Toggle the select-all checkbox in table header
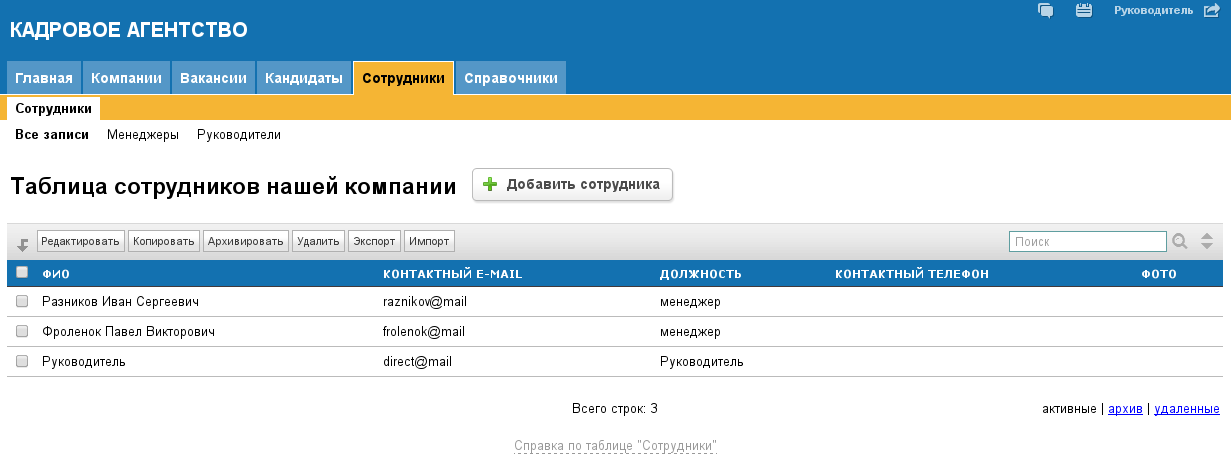 point(22,272)
